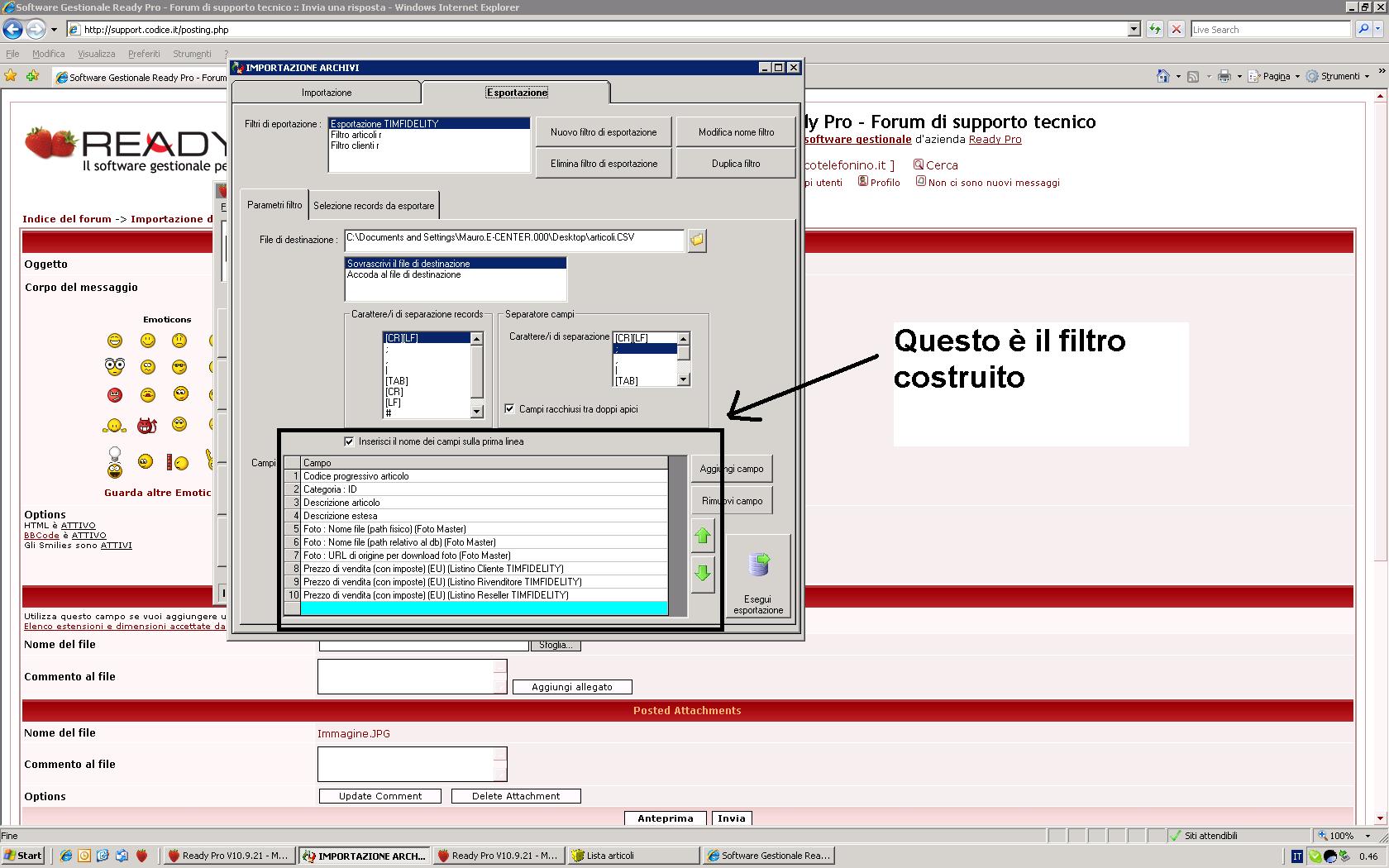Start Live Search with magnifier icon
The image size is (1389, 868).
[1363, 29]
